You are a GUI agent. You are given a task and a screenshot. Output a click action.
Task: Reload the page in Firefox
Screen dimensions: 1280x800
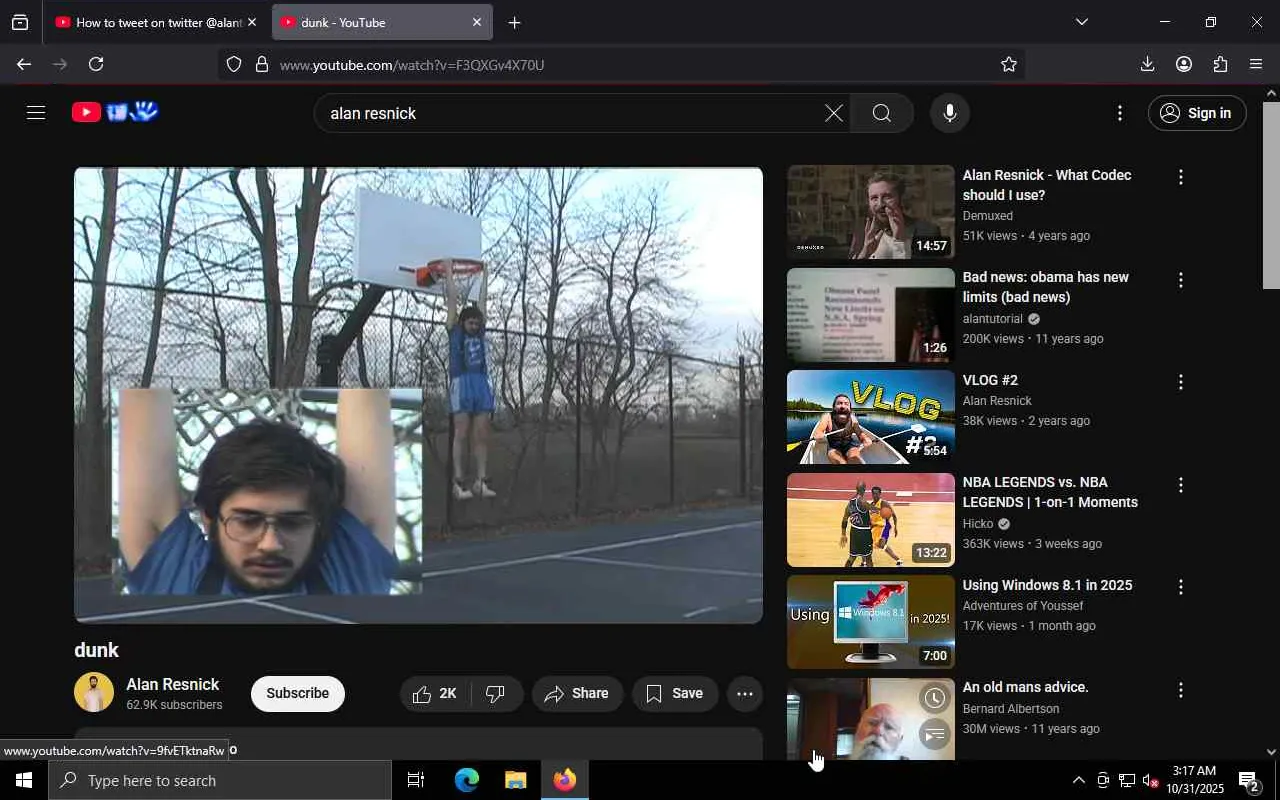point(96,64)
